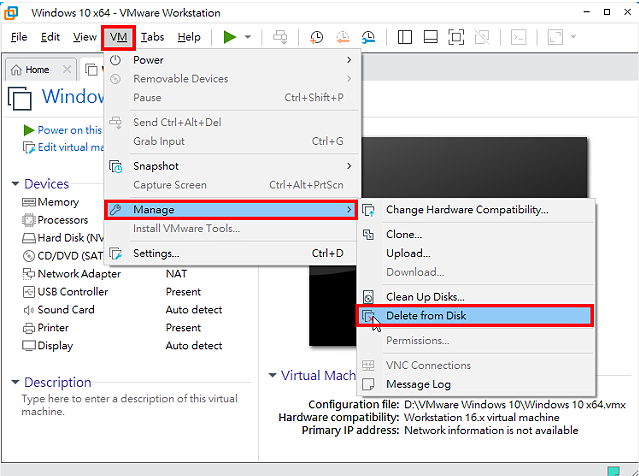
Task: Choose Clean Up Disks option
Action: [x=476, y=297]
